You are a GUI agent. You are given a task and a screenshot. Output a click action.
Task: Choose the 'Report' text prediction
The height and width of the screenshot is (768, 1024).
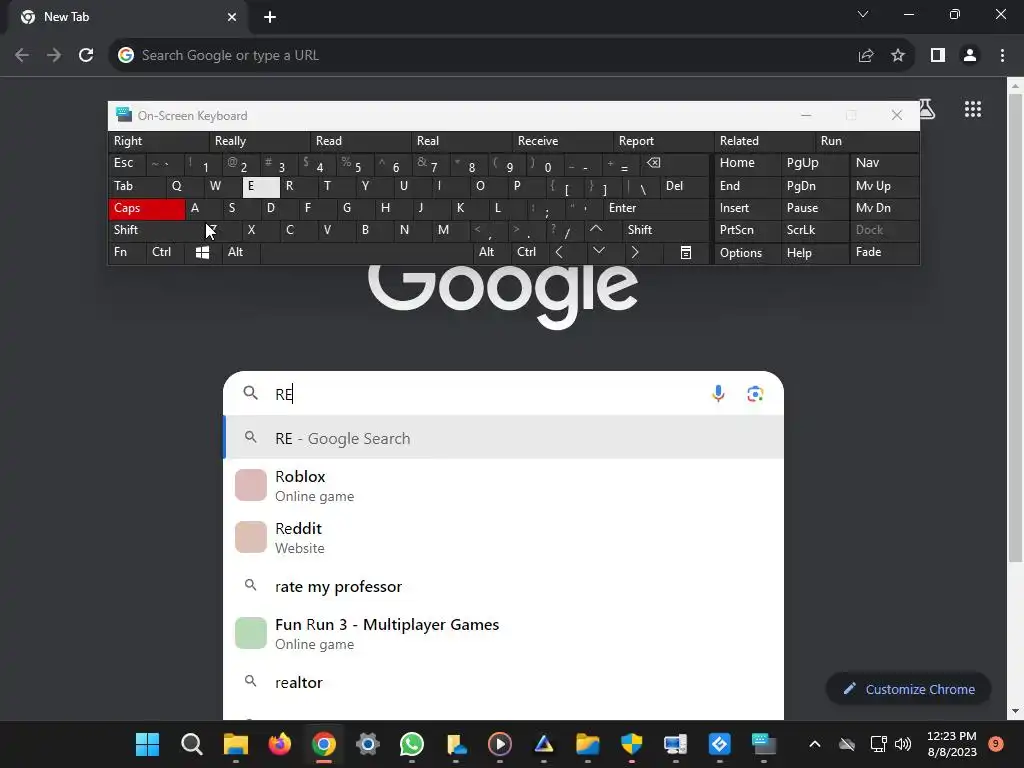pyautogui.click(x=664, y=141)
